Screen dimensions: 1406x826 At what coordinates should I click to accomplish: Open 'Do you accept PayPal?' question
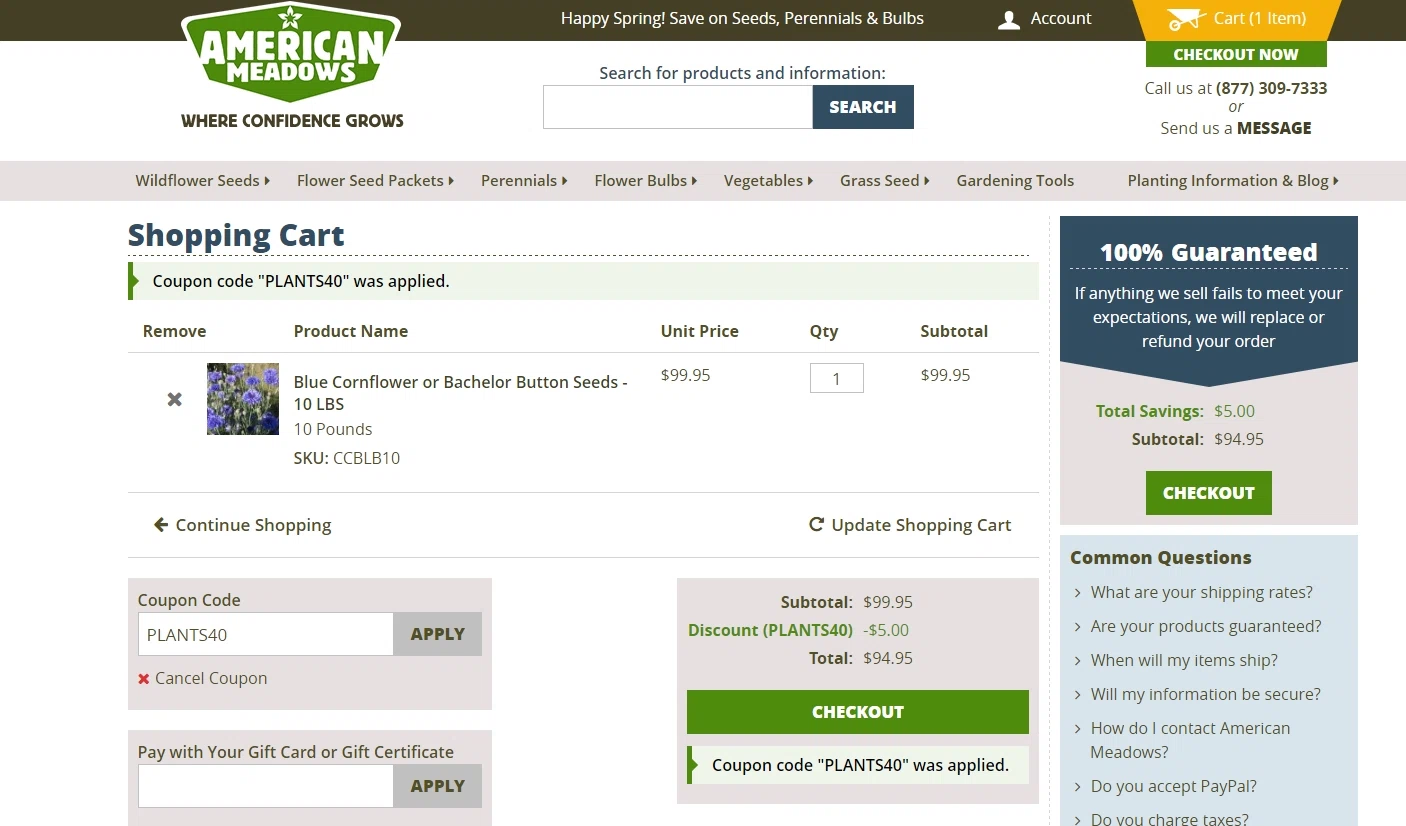(1173, 786)
